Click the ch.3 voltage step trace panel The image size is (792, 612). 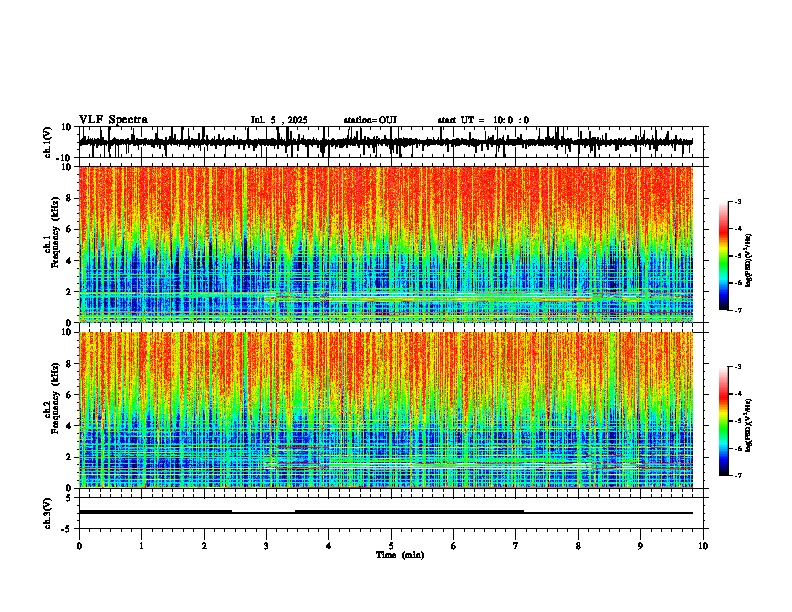coord(391,513)
